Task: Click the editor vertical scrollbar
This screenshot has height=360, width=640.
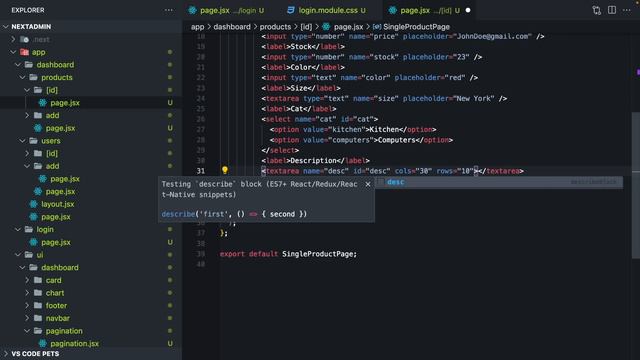Action: tap(636, 185)
